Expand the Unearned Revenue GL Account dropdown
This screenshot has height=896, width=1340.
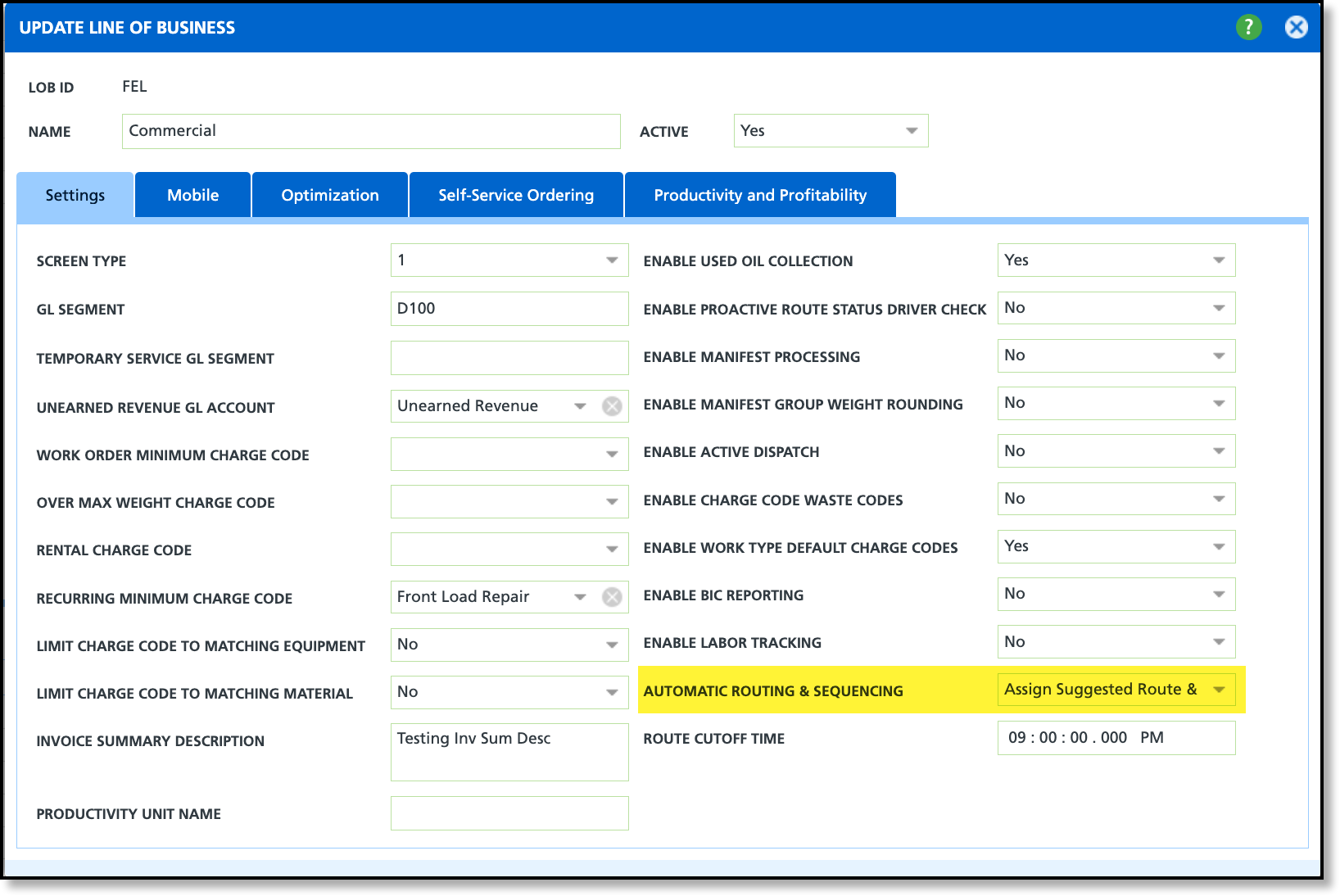pos(580,406)
